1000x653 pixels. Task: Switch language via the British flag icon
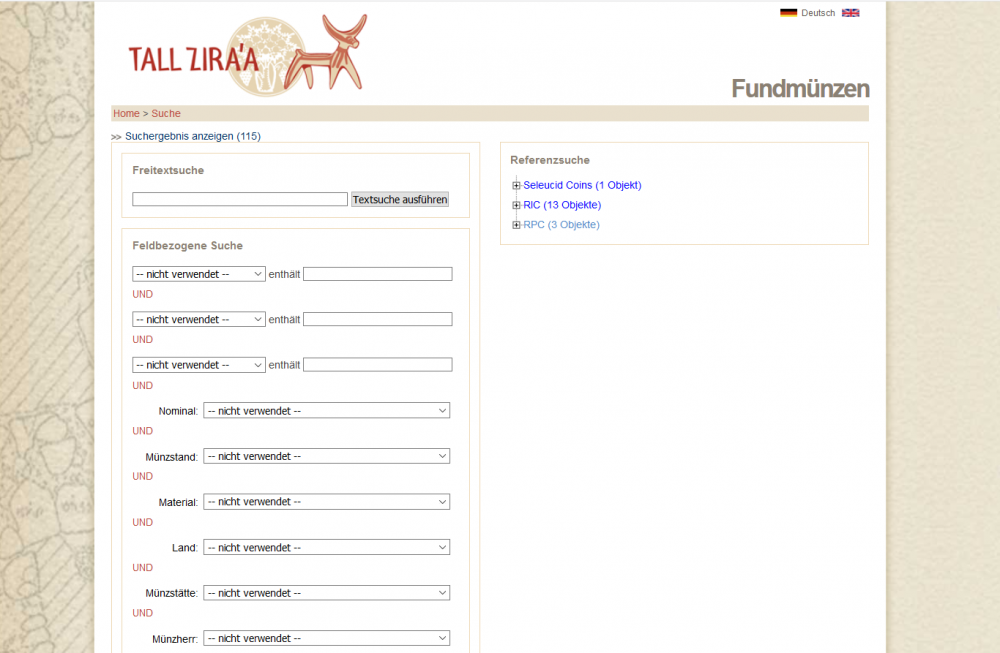point(850,13)
